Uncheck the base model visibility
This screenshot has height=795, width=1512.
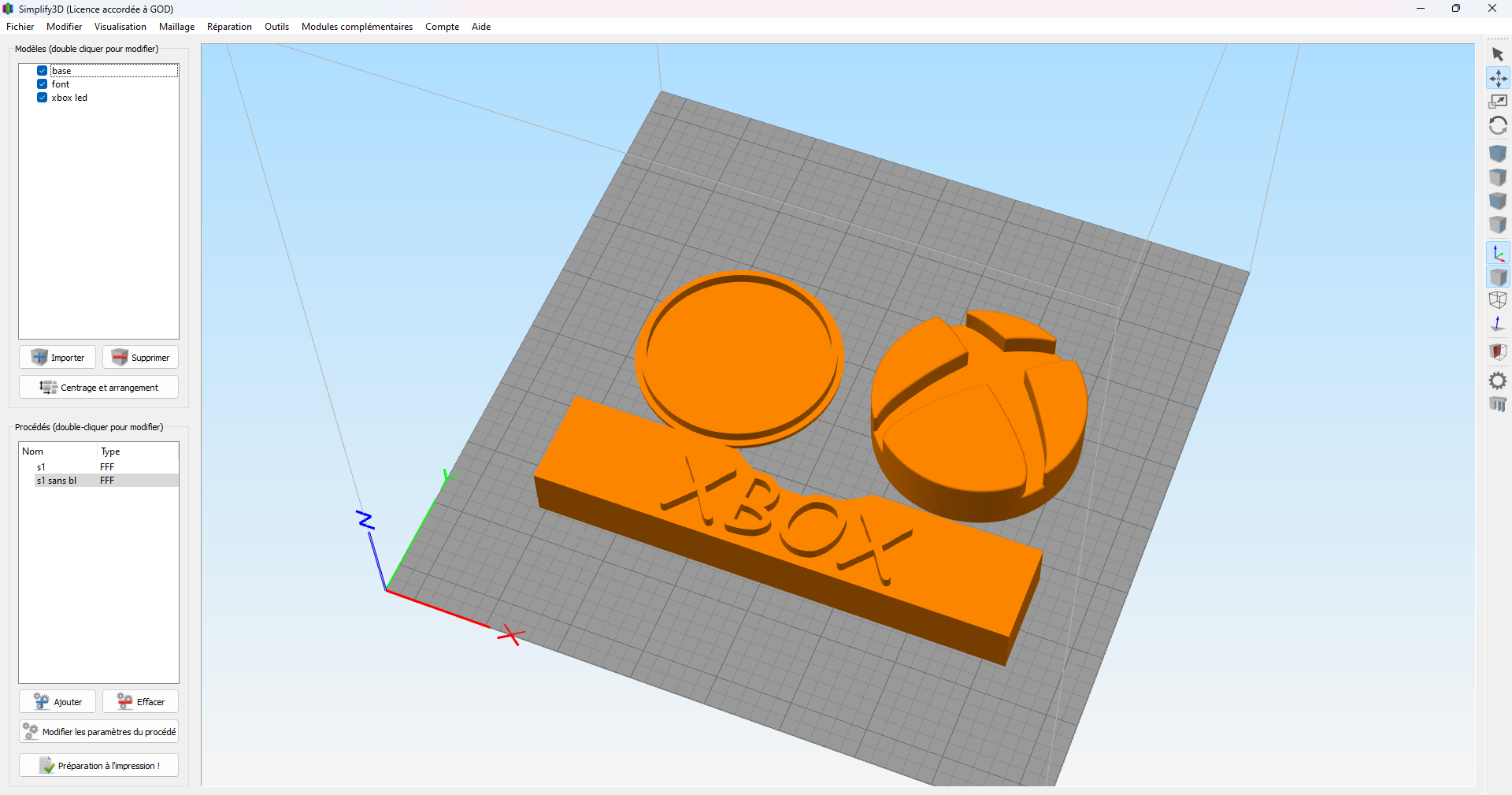(42, 70)
